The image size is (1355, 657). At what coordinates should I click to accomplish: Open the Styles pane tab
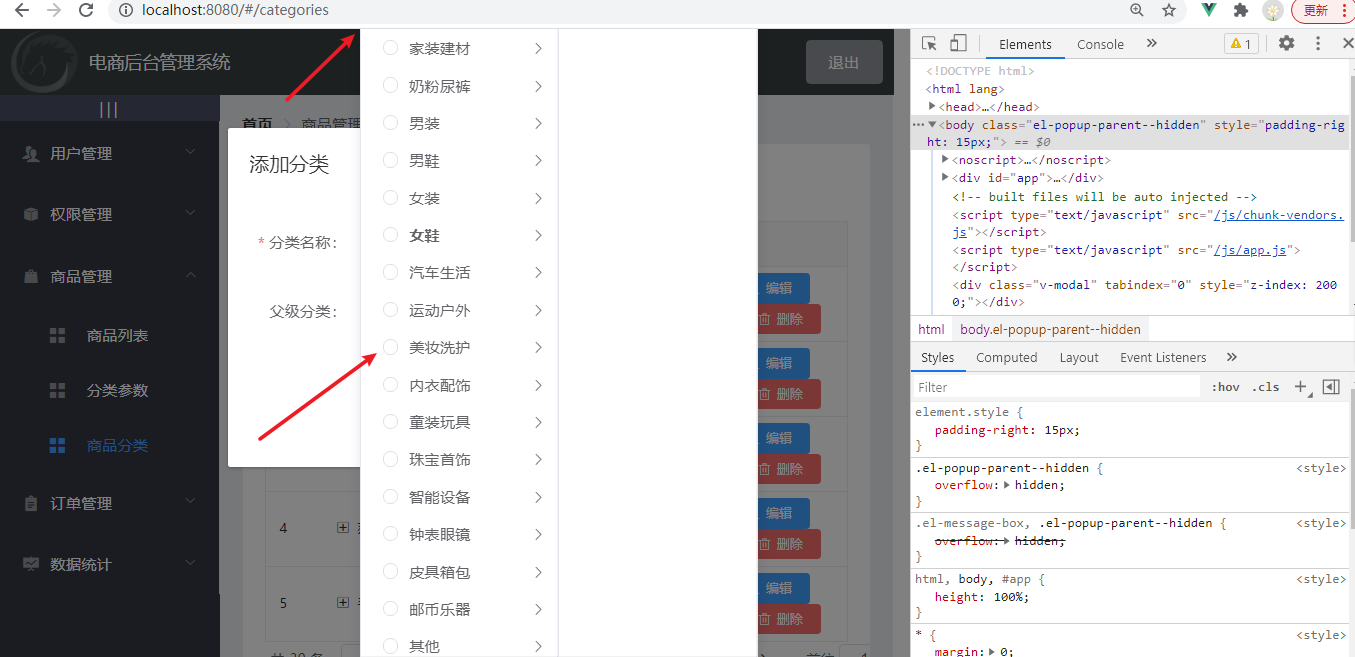[x=938, y=357]
